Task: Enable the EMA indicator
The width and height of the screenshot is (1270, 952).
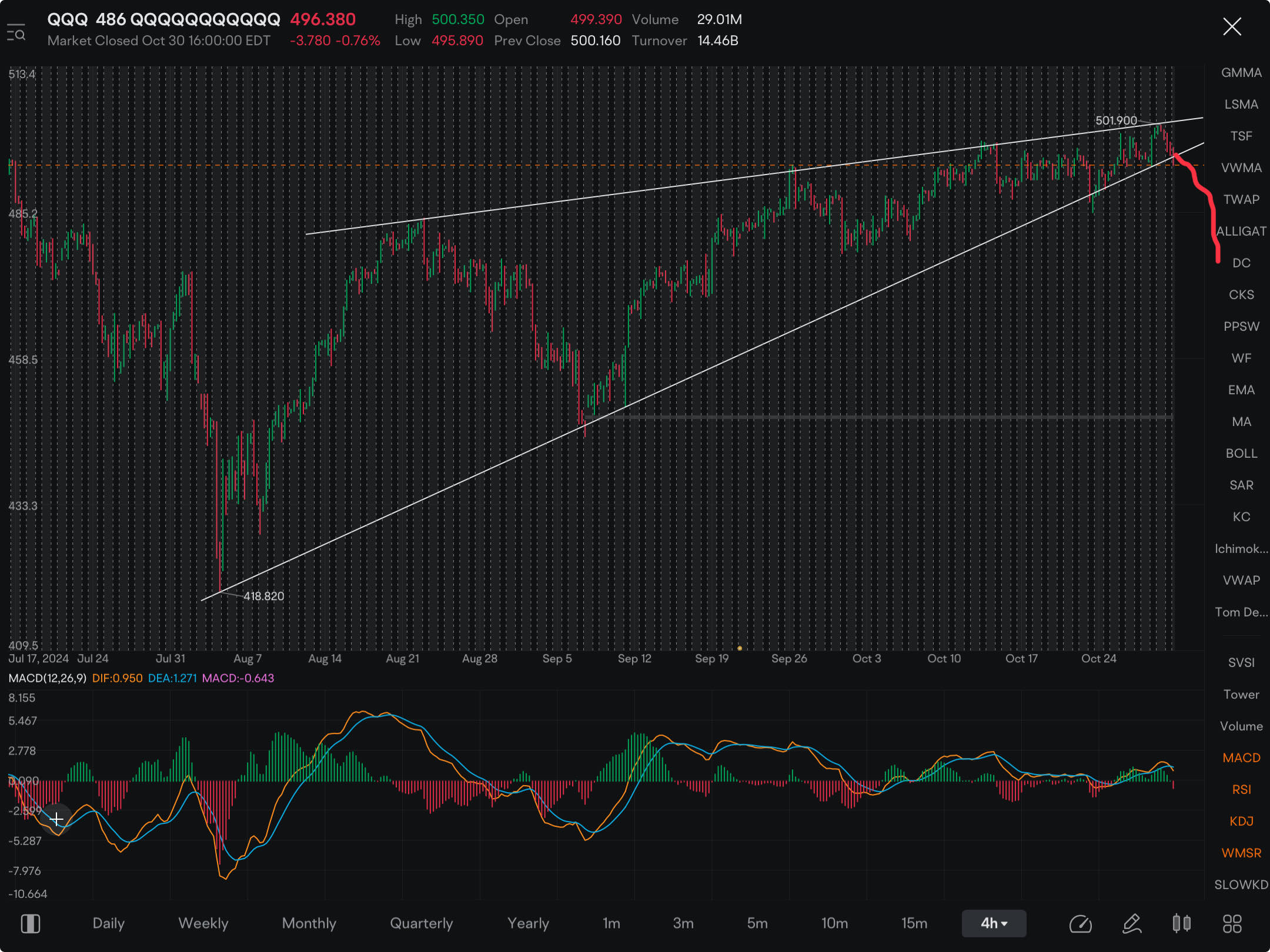Action: (x=1241, y=390)
